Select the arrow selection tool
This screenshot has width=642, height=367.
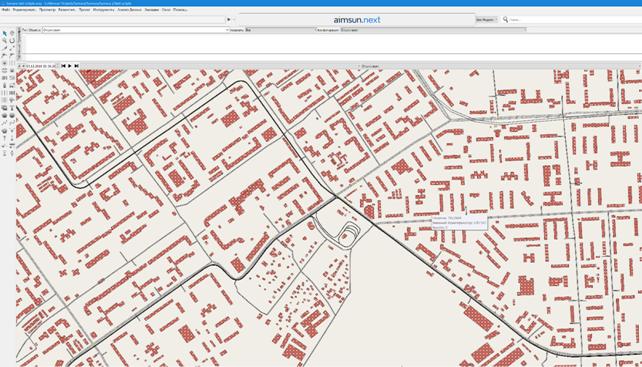[x=5, y=33]
